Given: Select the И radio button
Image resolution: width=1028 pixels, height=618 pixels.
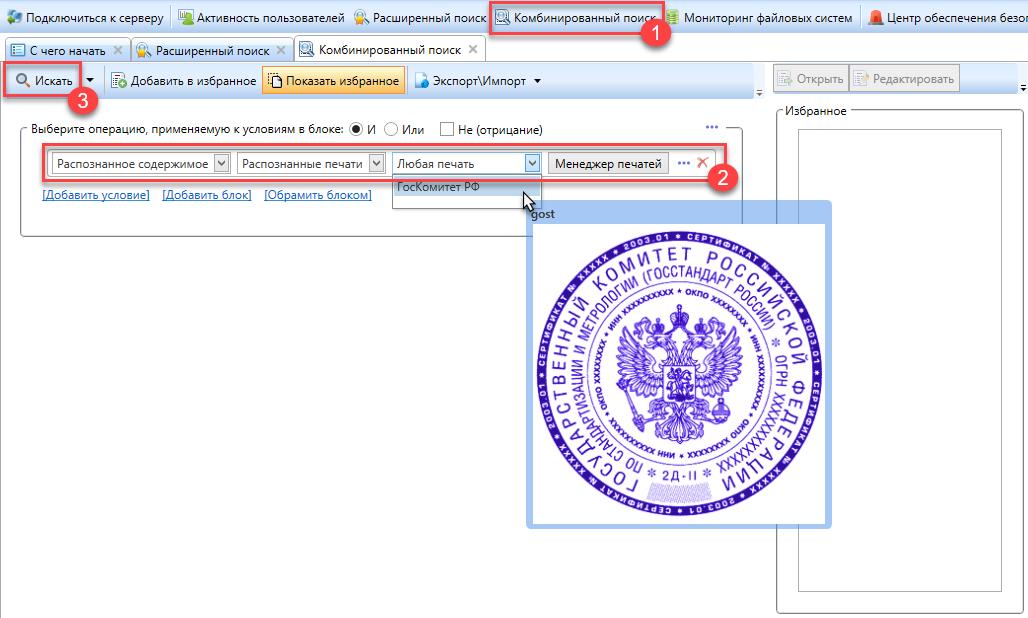Looking at the screenshot, I should [x=356, y=129].
